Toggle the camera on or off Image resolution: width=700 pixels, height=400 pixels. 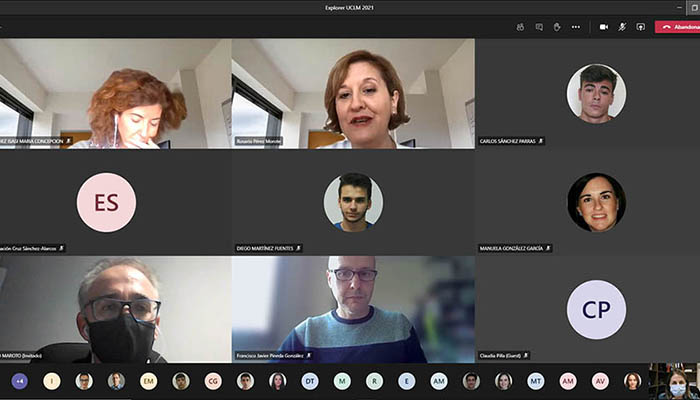click(603, 27)
